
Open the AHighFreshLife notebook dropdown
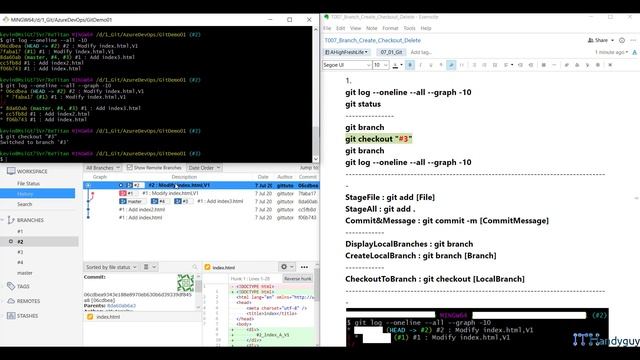[x=346, y=52]
